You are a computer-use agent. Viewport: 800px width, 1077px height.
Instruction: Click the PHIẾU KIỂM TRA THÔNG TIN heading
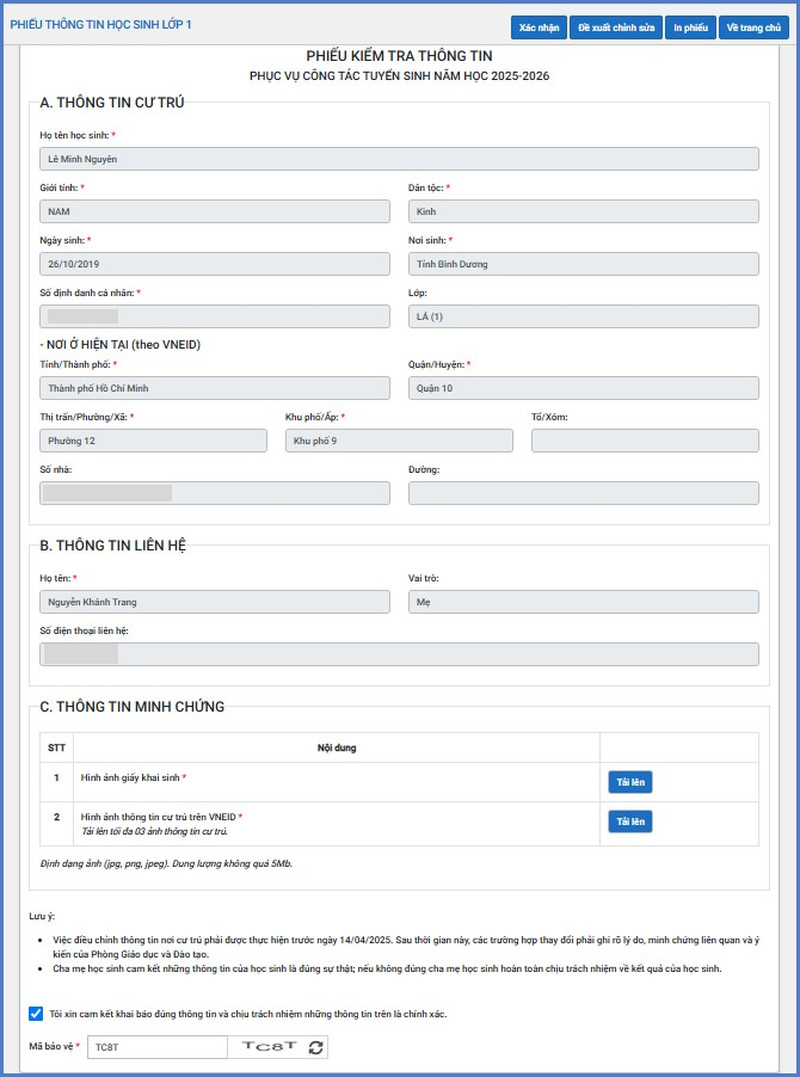[399, 56]
